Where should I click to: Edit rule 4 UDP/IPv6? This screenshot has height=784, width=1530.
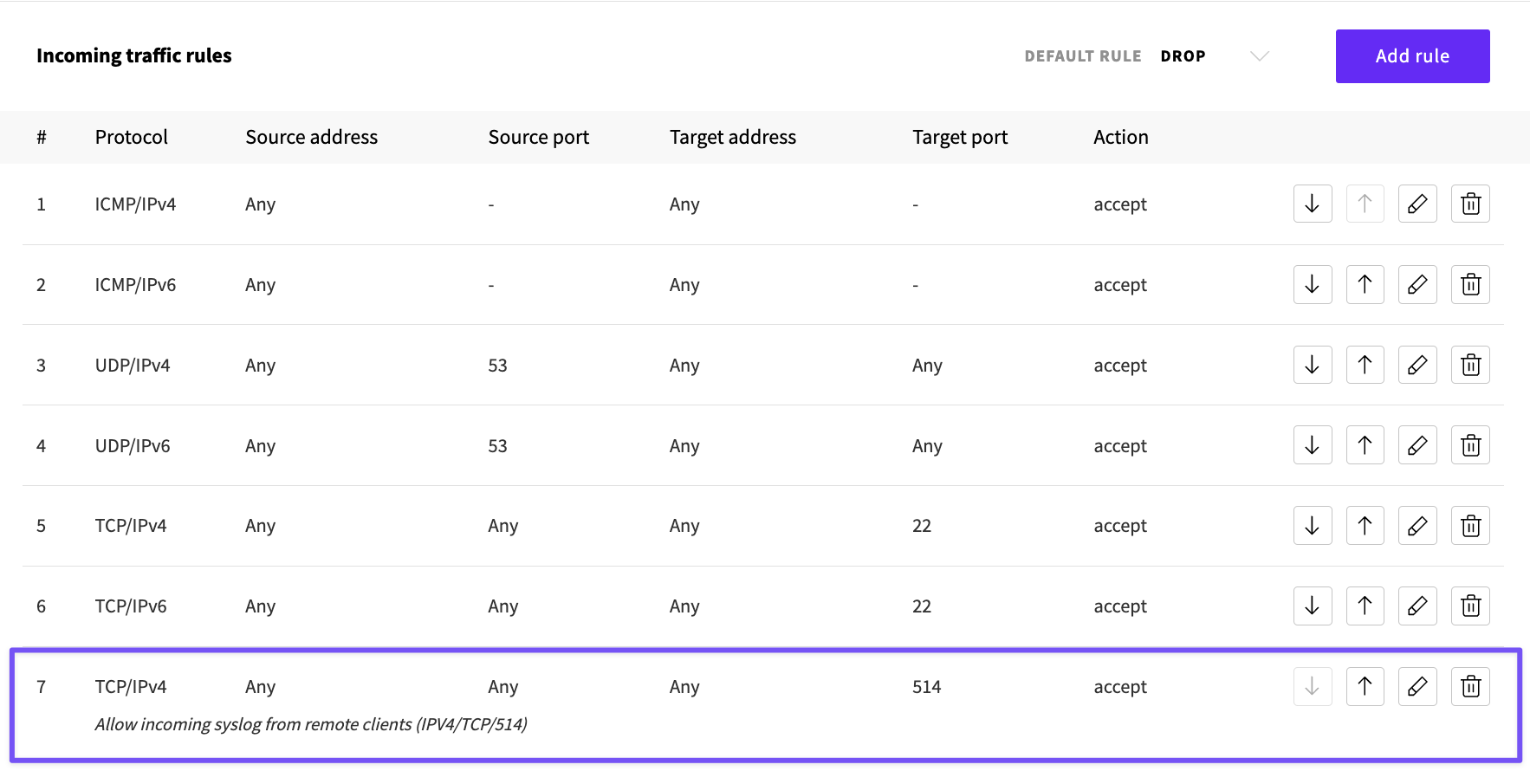click(1417, 445)
